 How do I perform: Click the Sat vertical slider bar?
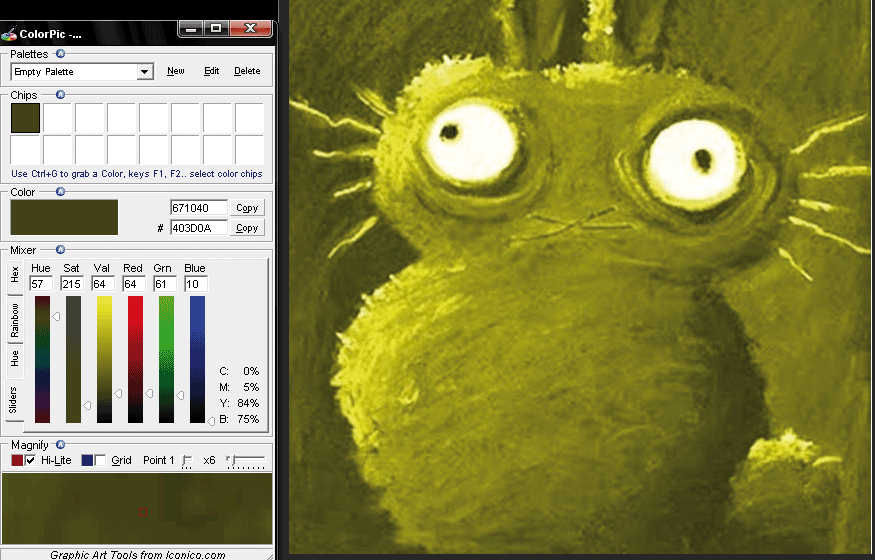(x=73, y=359)
